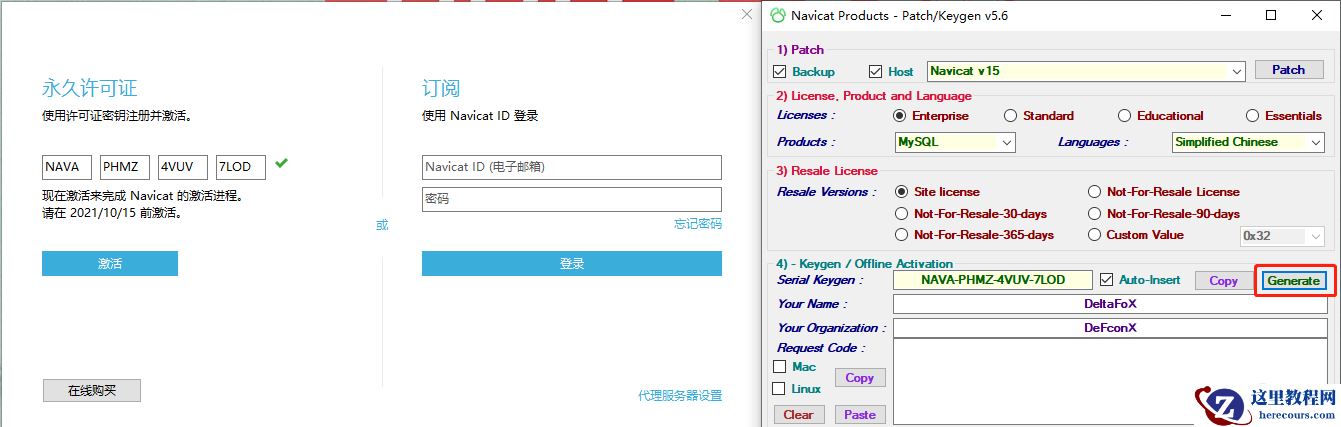
Task: Click the 激活 button
Action: coord(110,263)
